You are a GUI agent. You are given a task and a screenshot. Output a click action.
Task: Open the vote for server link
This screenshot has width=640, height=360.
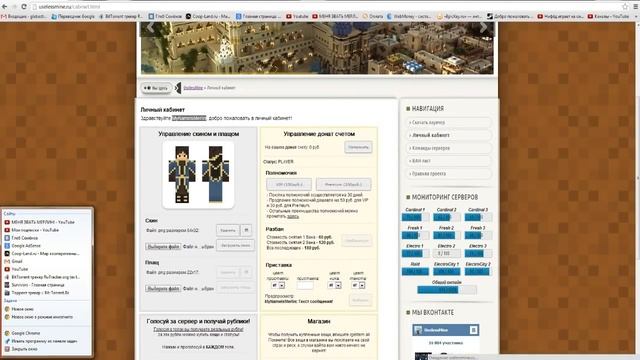[198, 329]
